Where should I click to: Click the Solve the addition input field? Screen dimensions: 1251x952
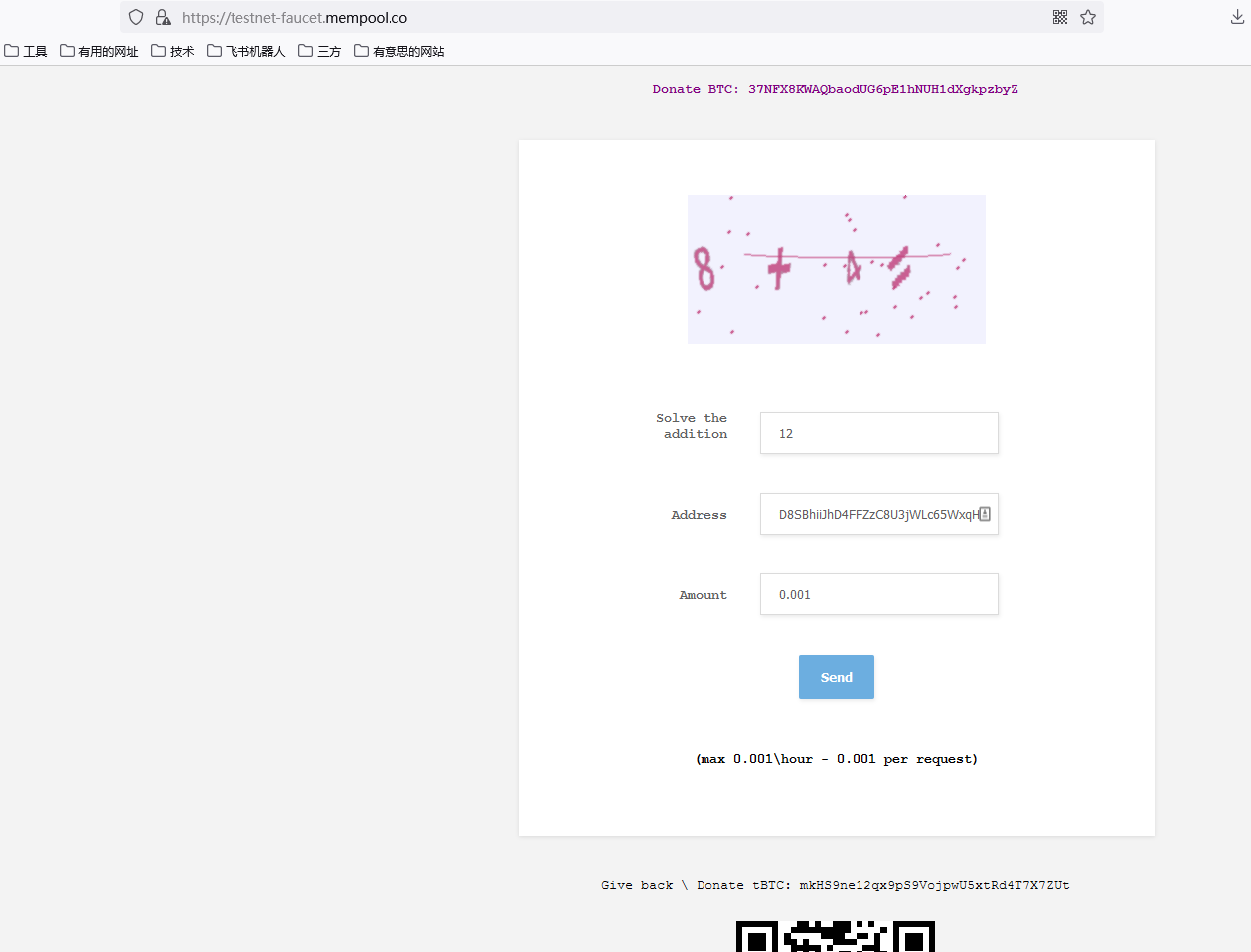(879, 433)
